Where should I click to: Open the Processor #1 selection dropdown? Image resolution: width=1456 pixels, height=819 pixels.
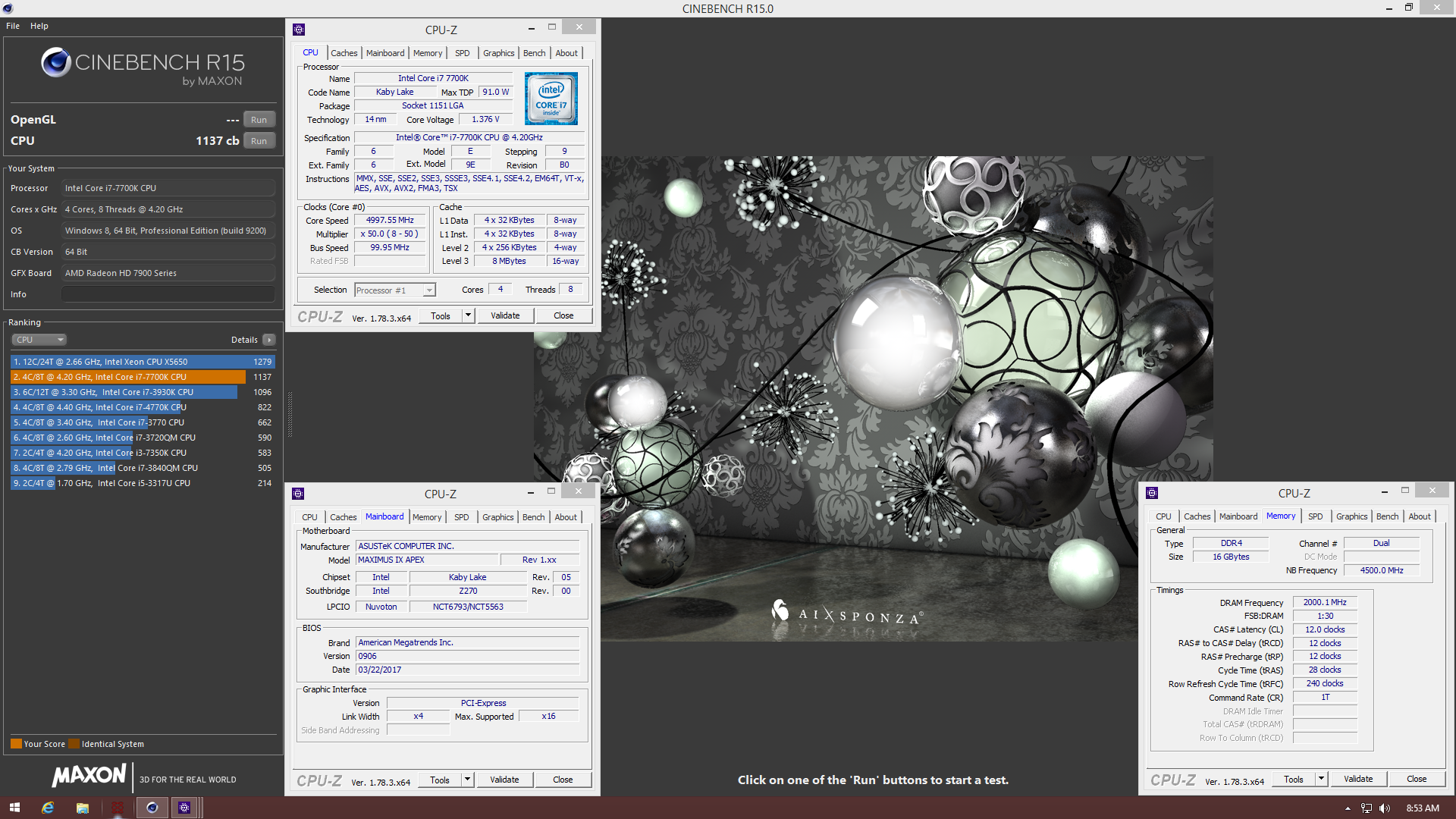(395, 290)
